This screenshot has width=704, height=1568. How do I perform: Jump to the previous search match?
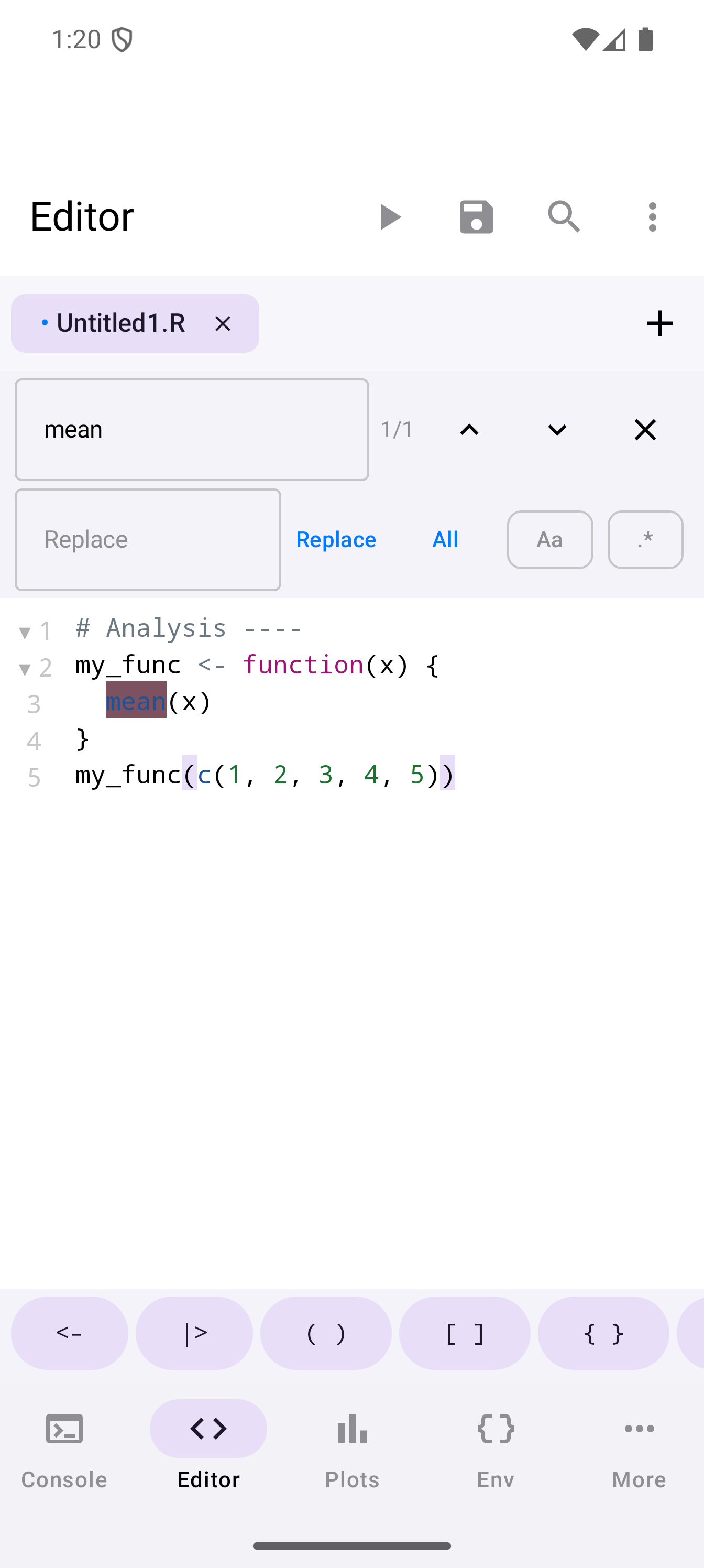click(x=469, y=430)
